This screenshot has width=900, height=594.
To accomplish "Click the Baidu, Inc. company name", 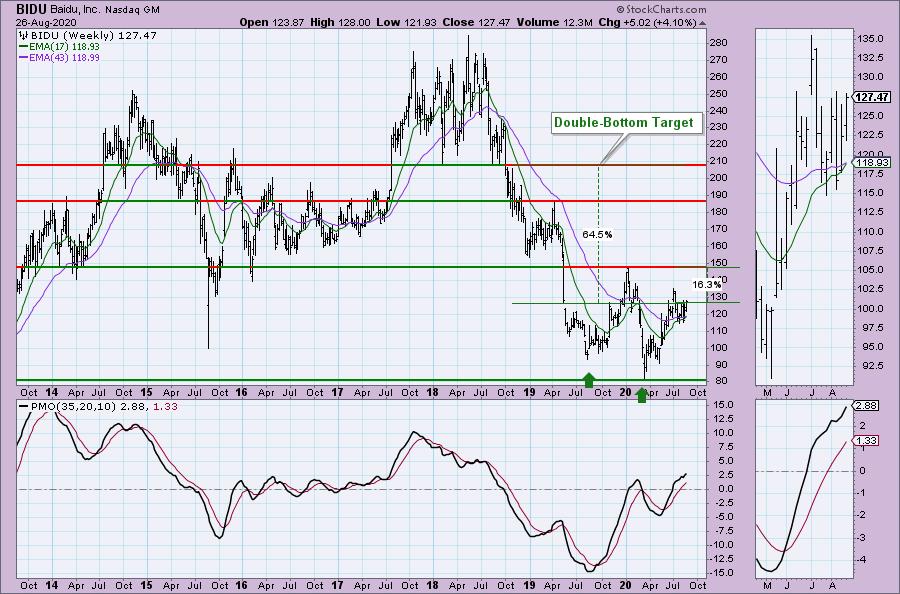I will (x=76, y=10).
